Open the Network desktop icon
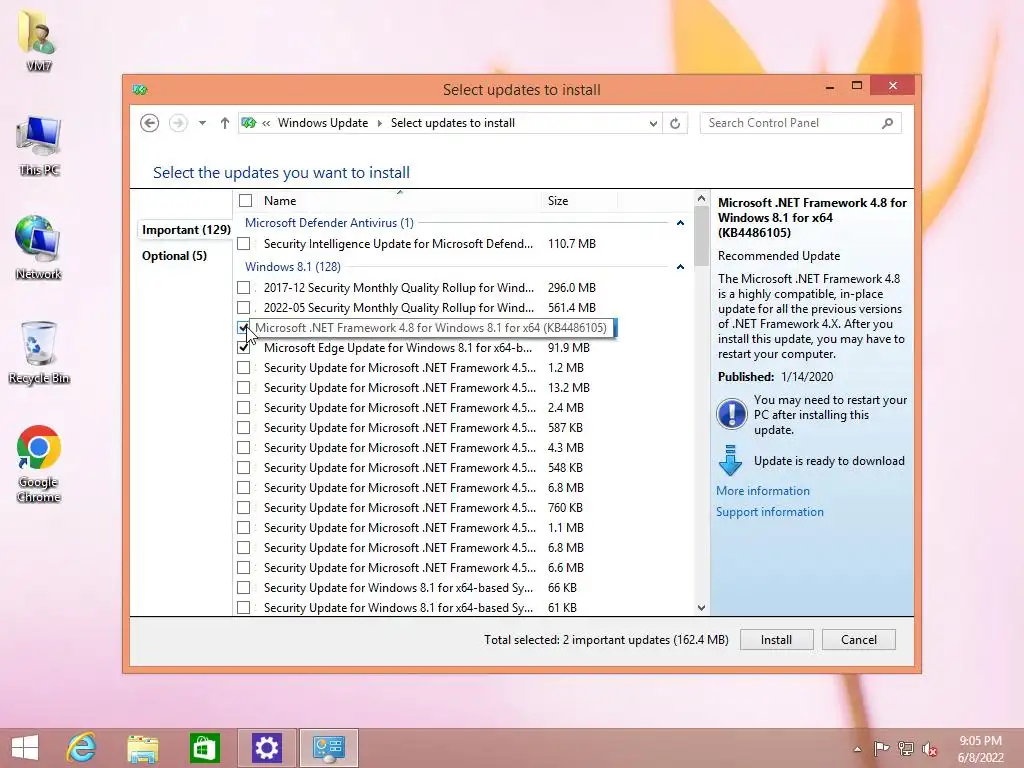 click(39, 248)
